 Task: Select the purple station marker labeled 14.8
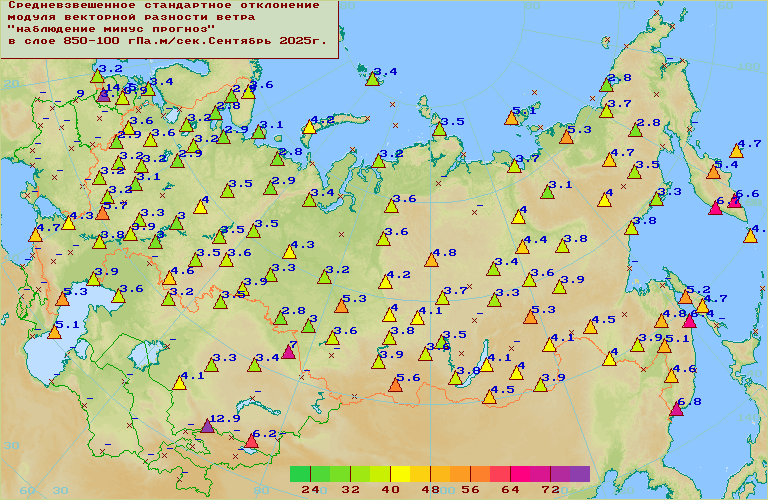[x=103, y=95]
